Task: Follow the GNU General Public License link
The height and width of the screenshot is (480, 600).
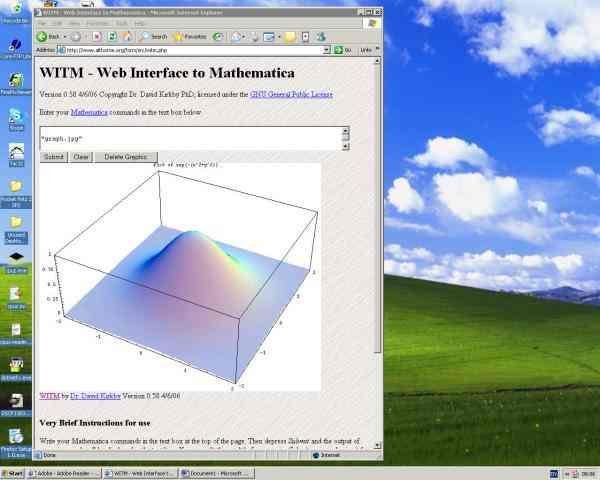Action: [x=291, y=94]
